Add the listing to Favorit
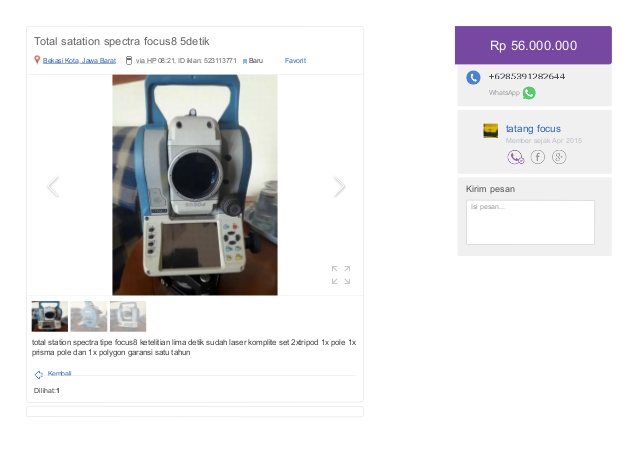 pyautogui.click(x=295, y=61)
